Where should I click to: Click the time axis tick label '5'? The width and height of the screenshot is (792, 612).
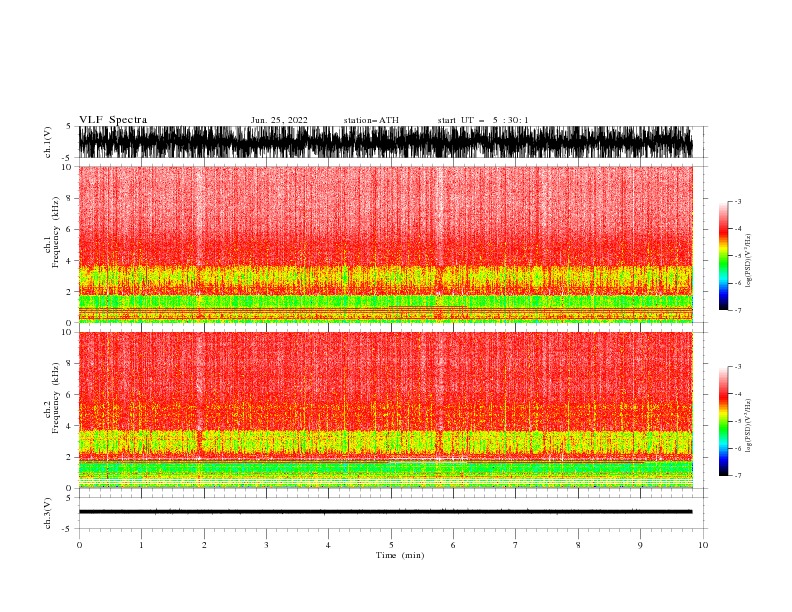[x=391, y=545]
